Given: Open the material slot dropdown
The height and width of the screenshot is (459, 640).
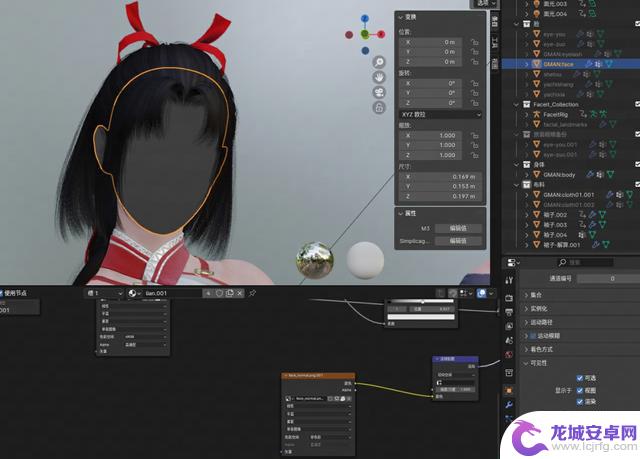Looking at the screenshot, I should (104, 293).
